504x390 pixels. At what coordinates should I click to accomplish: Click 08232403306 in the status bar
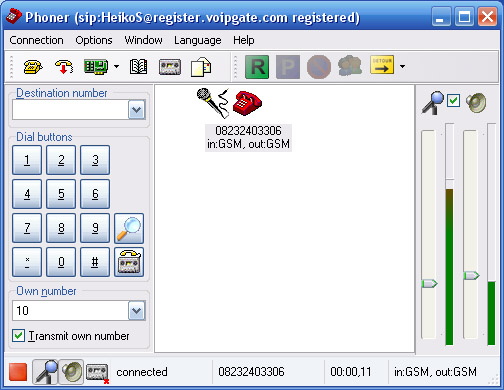tap(251, 372)
